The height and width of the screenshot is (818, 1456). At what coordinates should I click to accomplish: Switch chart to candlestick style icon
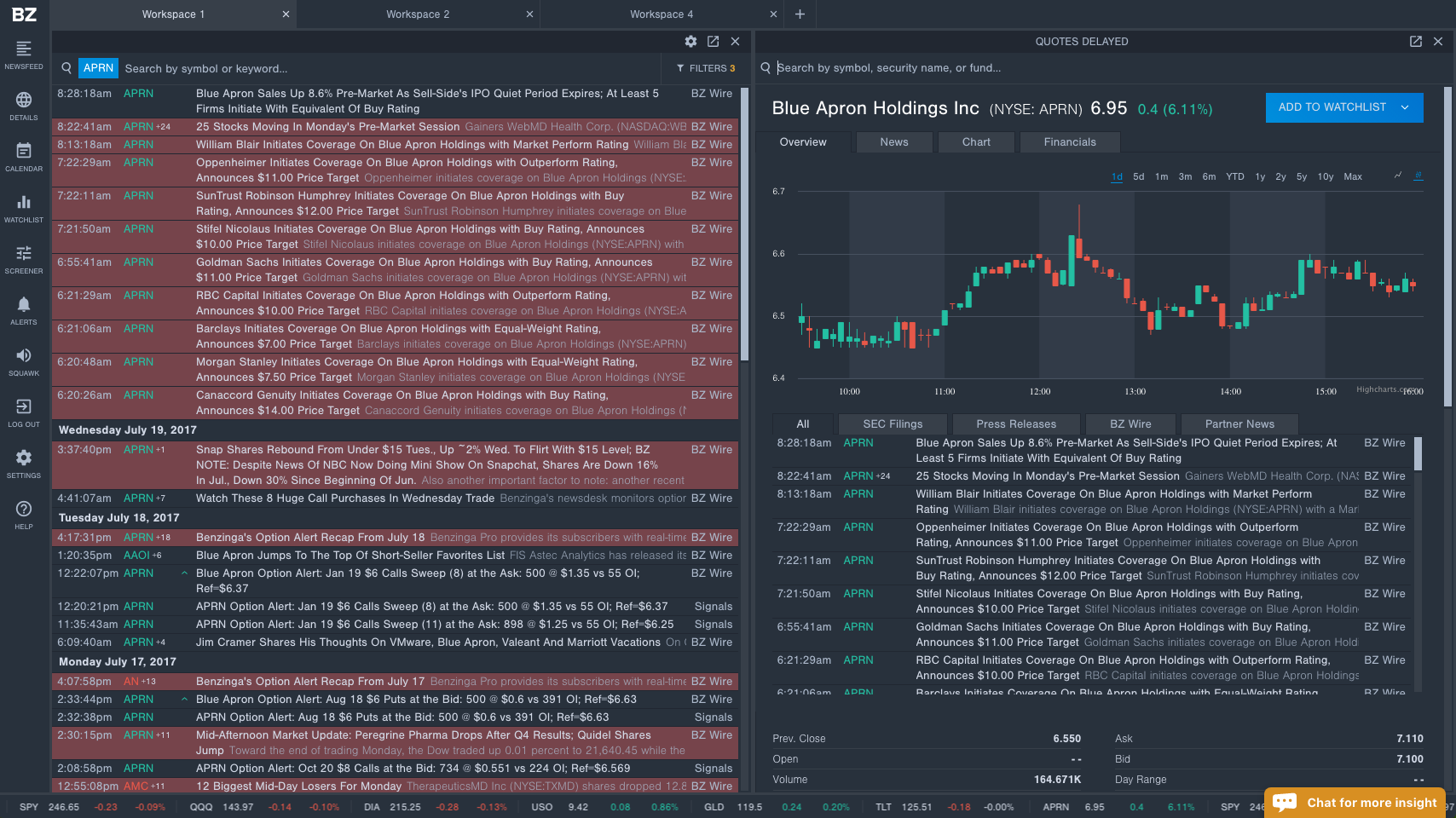(x=1418, y=176)
